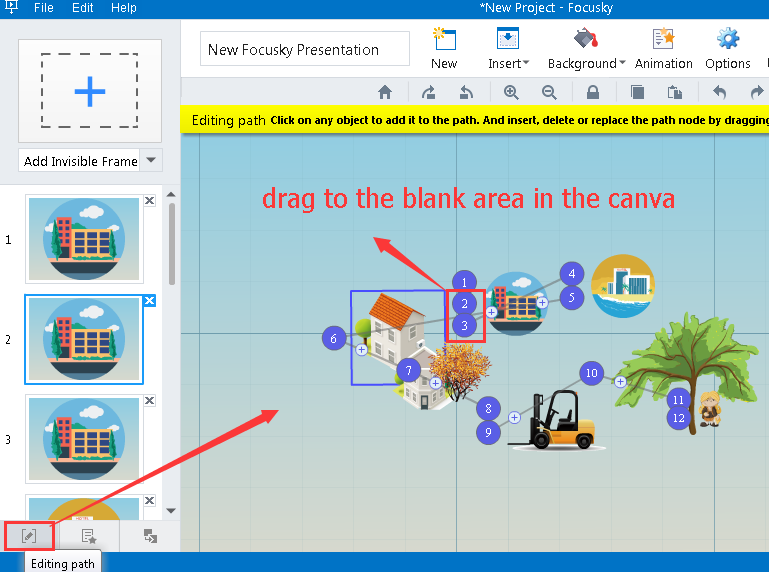Click the undo arrow icon
769x572 pixels.
tap(719, 92)
